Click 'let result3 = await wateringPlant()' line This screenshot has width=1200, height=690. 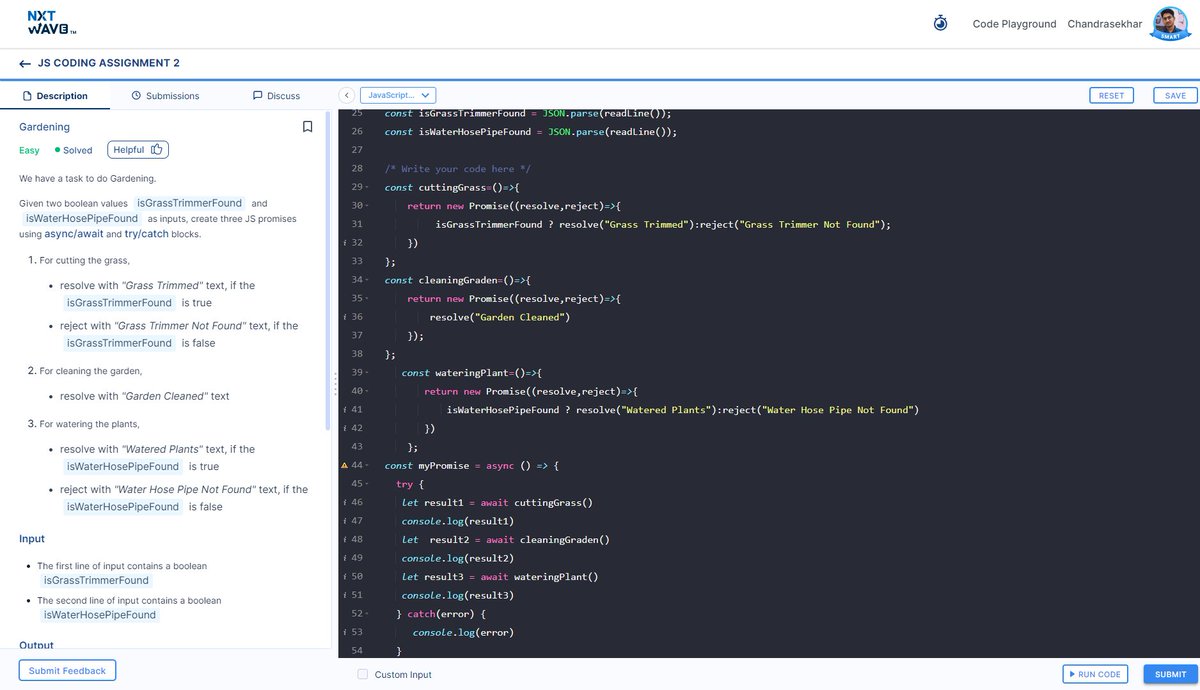(499, 577)
